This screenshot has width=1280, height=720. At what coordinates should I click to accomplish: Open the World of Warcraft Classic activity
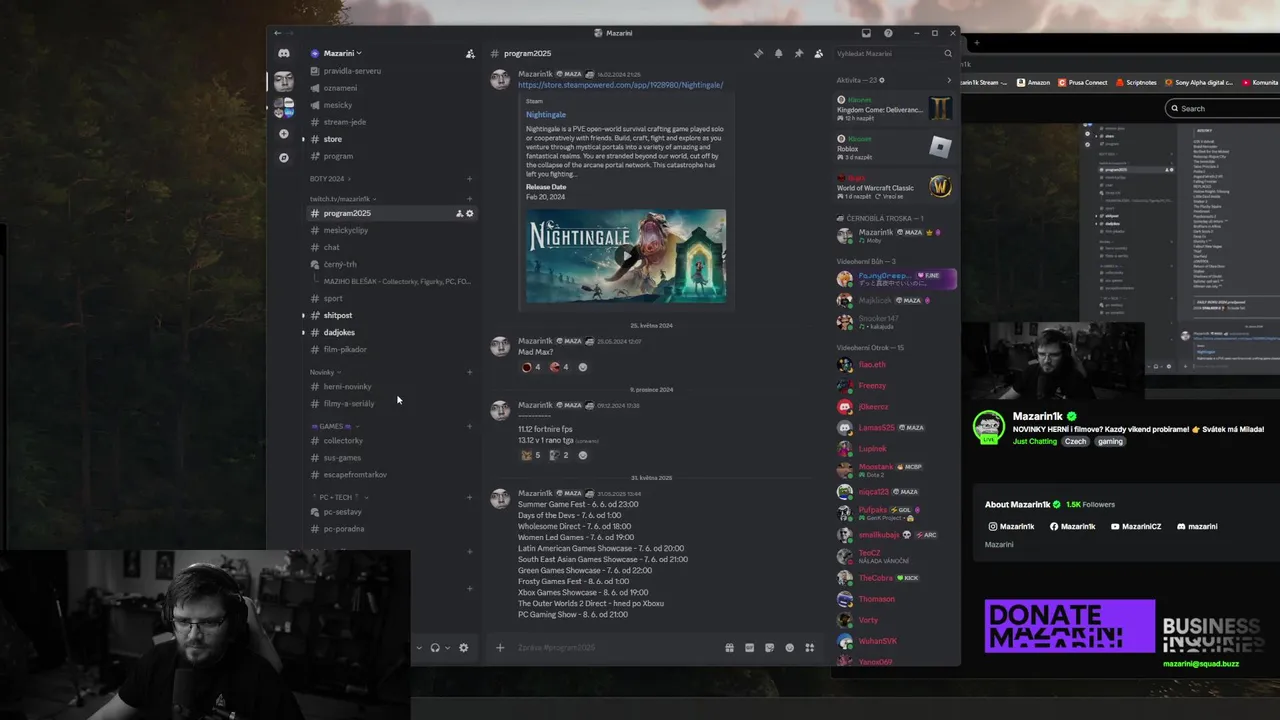895,186
